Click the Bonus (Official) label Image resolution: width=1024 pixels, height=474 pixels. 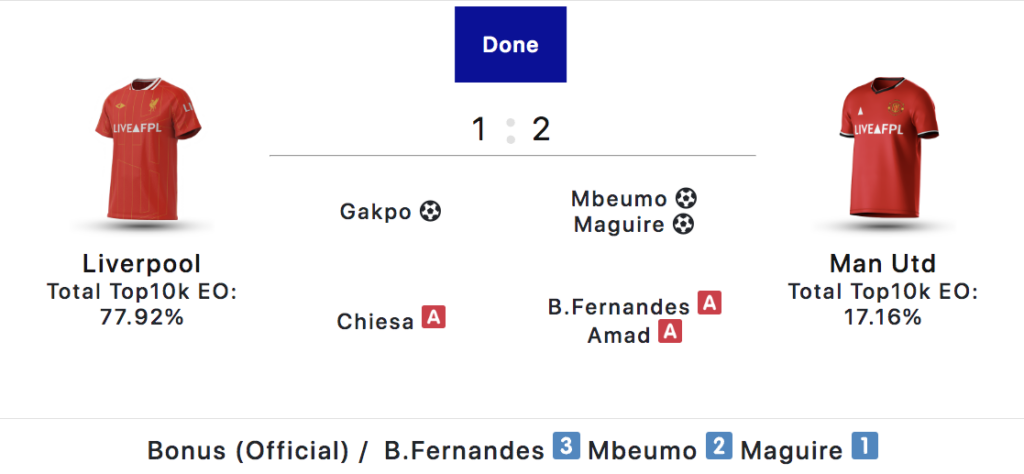pyautogui.click(x=248, y=449)
